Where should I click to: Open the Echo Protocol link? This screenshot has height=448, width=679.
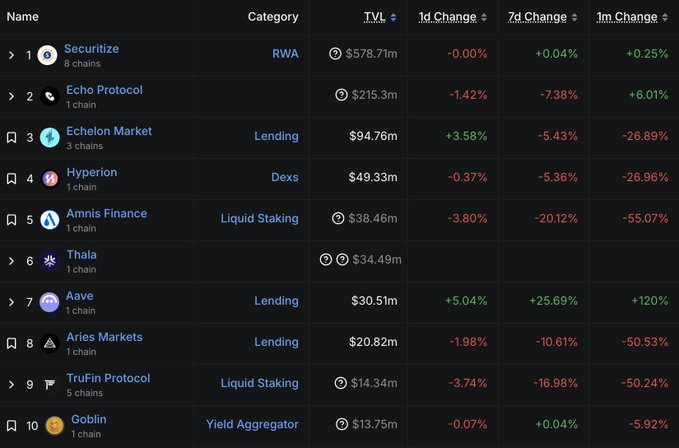point(106,90)
